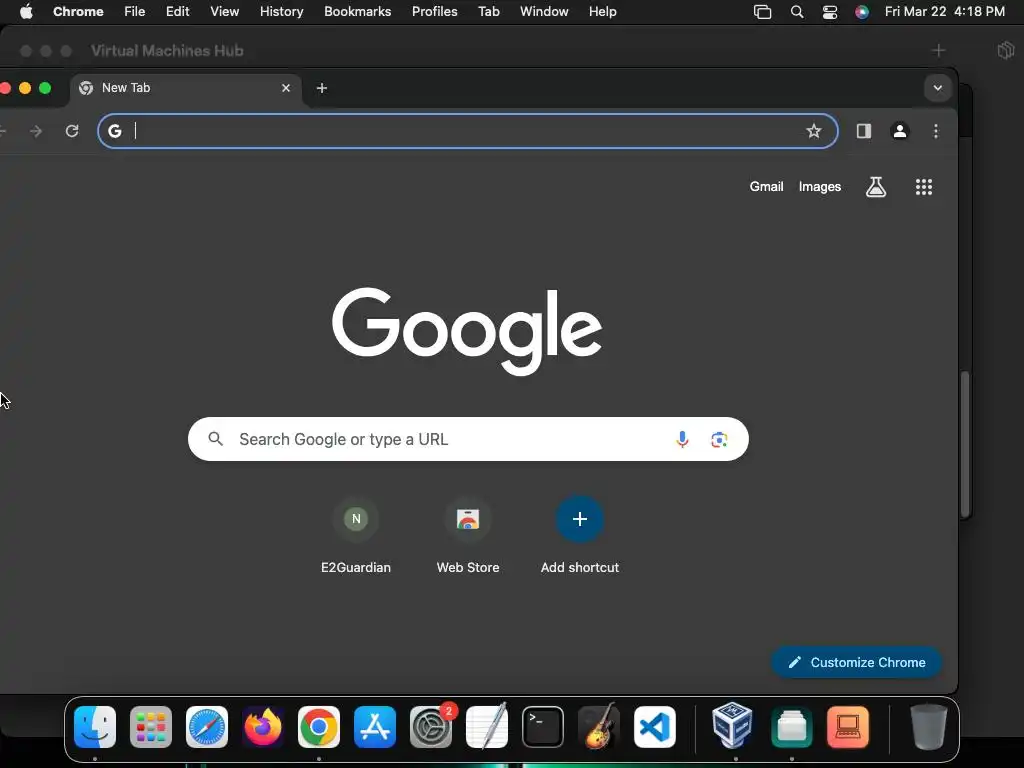This screenshot has height=768, width=1024.
Task: Open the File menu
Action: point(135,12)
